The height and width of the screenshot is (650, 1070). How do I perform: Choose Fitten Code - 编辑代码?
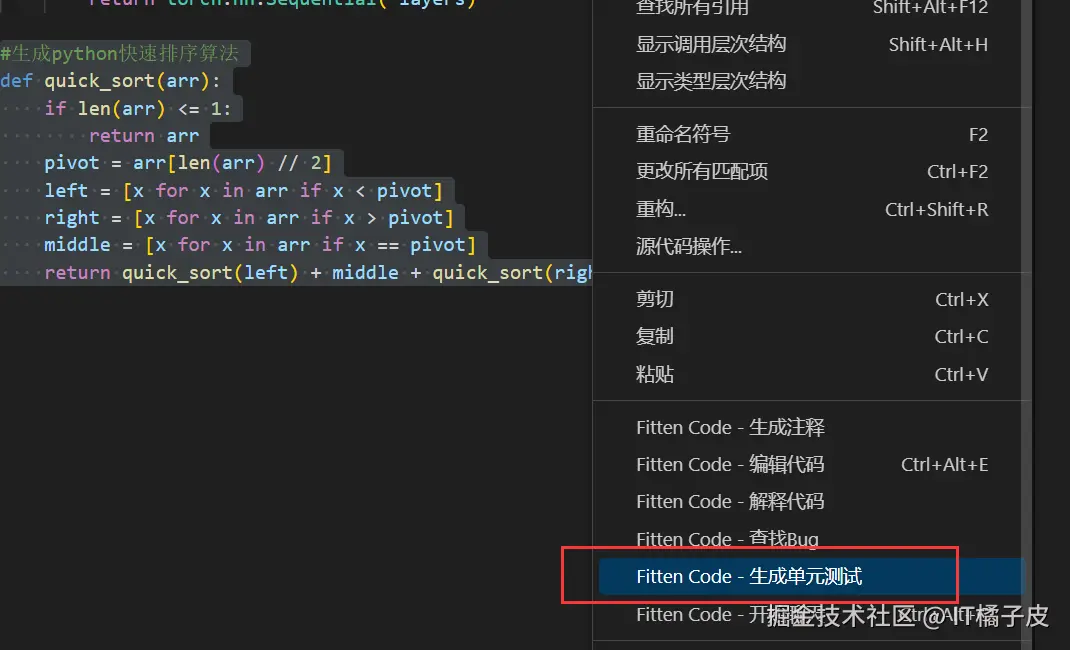[811, 464]
